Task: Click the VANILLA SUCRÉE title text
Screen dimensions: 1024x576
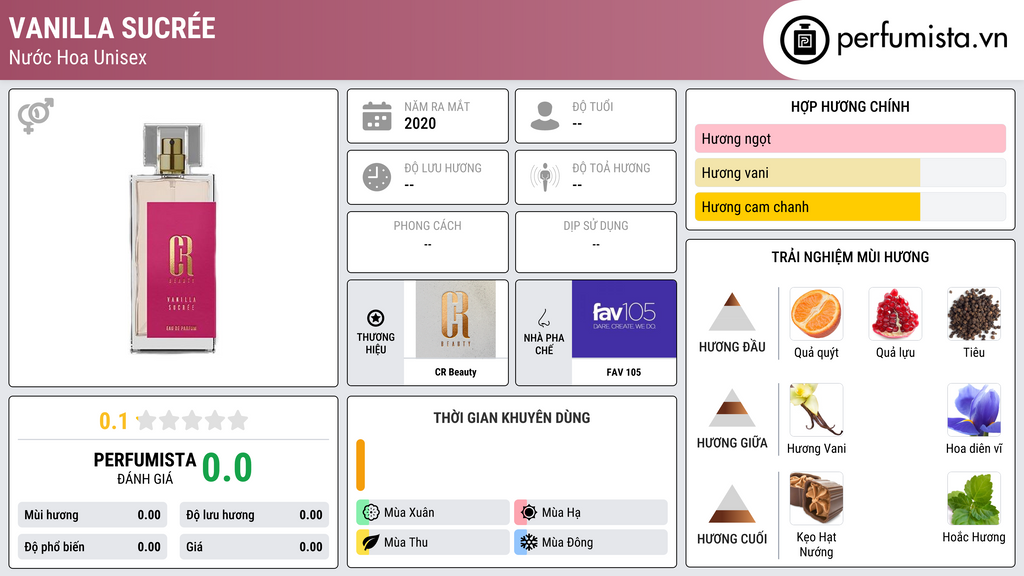Action: click(x=112, y=28)
